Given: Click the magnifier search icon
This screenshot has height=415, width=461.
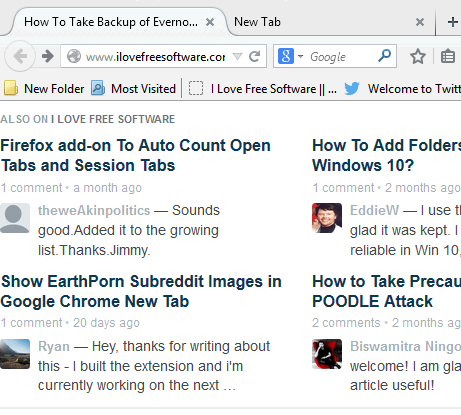Looking at the screenshot, I should [x=384, y=56].
